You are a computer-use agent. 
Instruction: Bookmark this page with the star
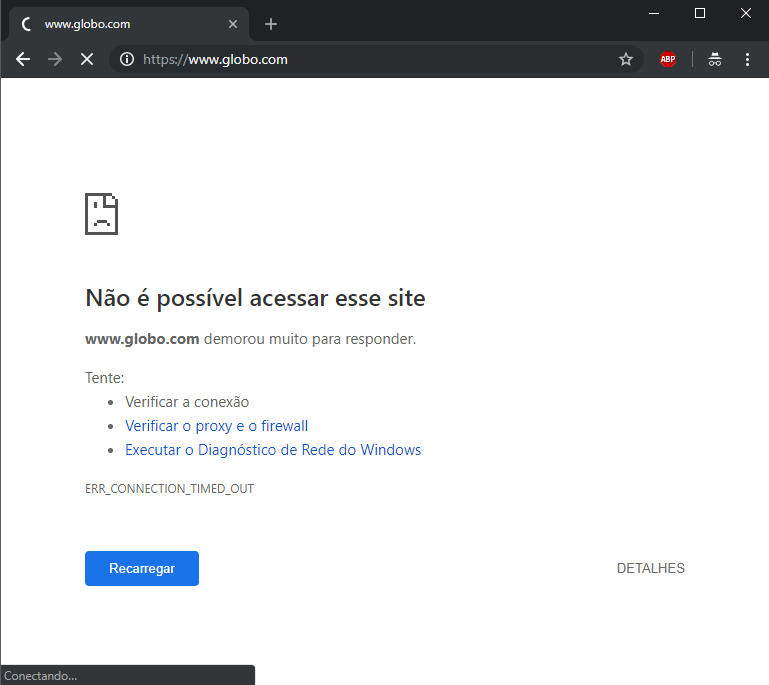(626, 60)
